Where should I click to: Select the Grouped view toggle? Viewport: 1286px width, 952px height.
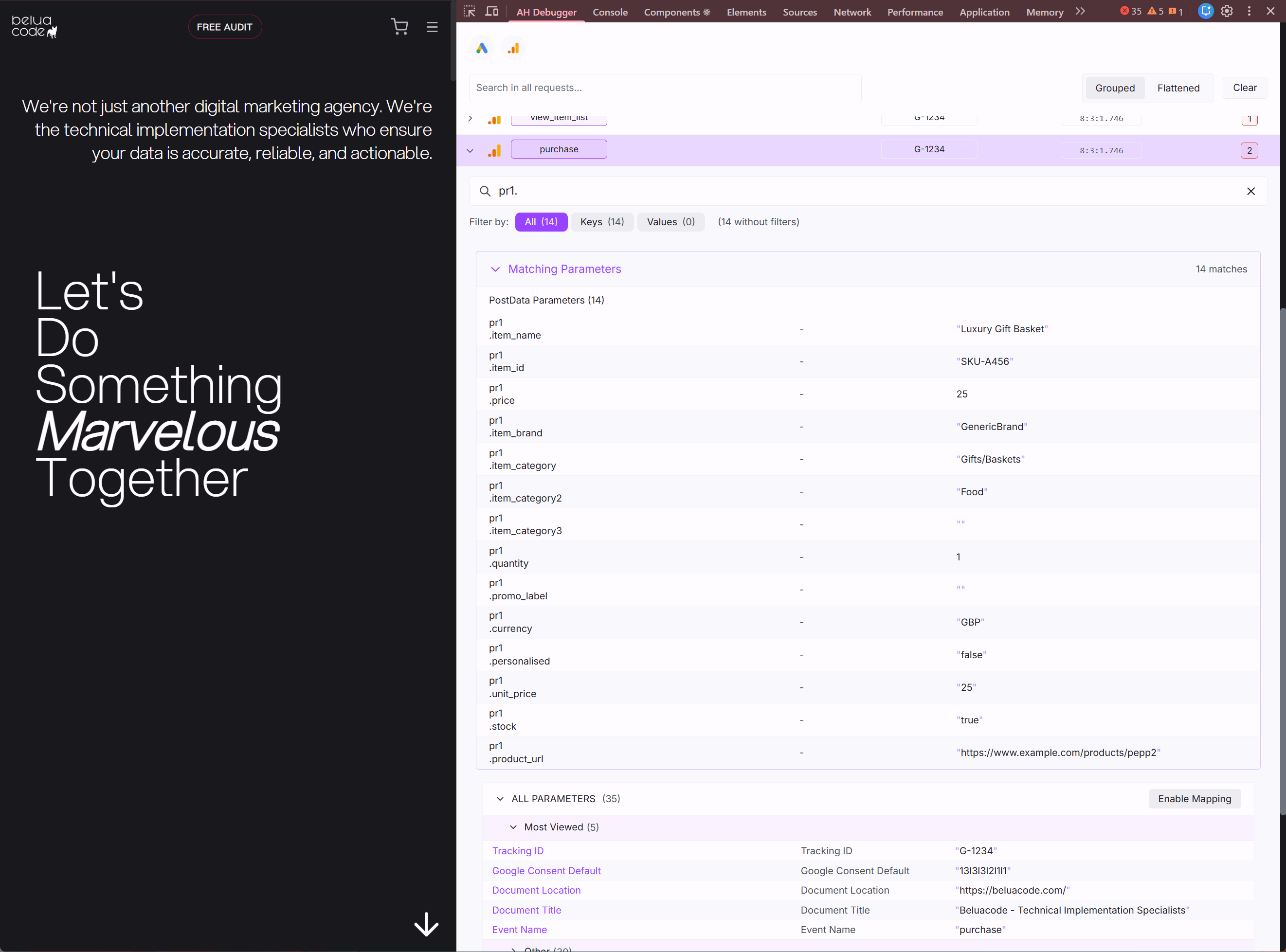click(1114, 88)
